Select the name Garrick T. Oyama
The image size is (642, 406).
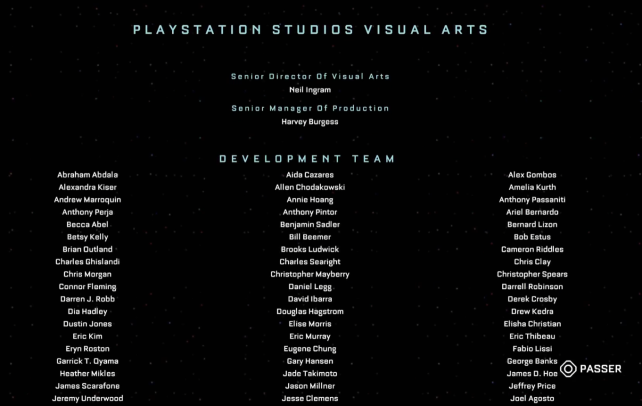point(87,361)
